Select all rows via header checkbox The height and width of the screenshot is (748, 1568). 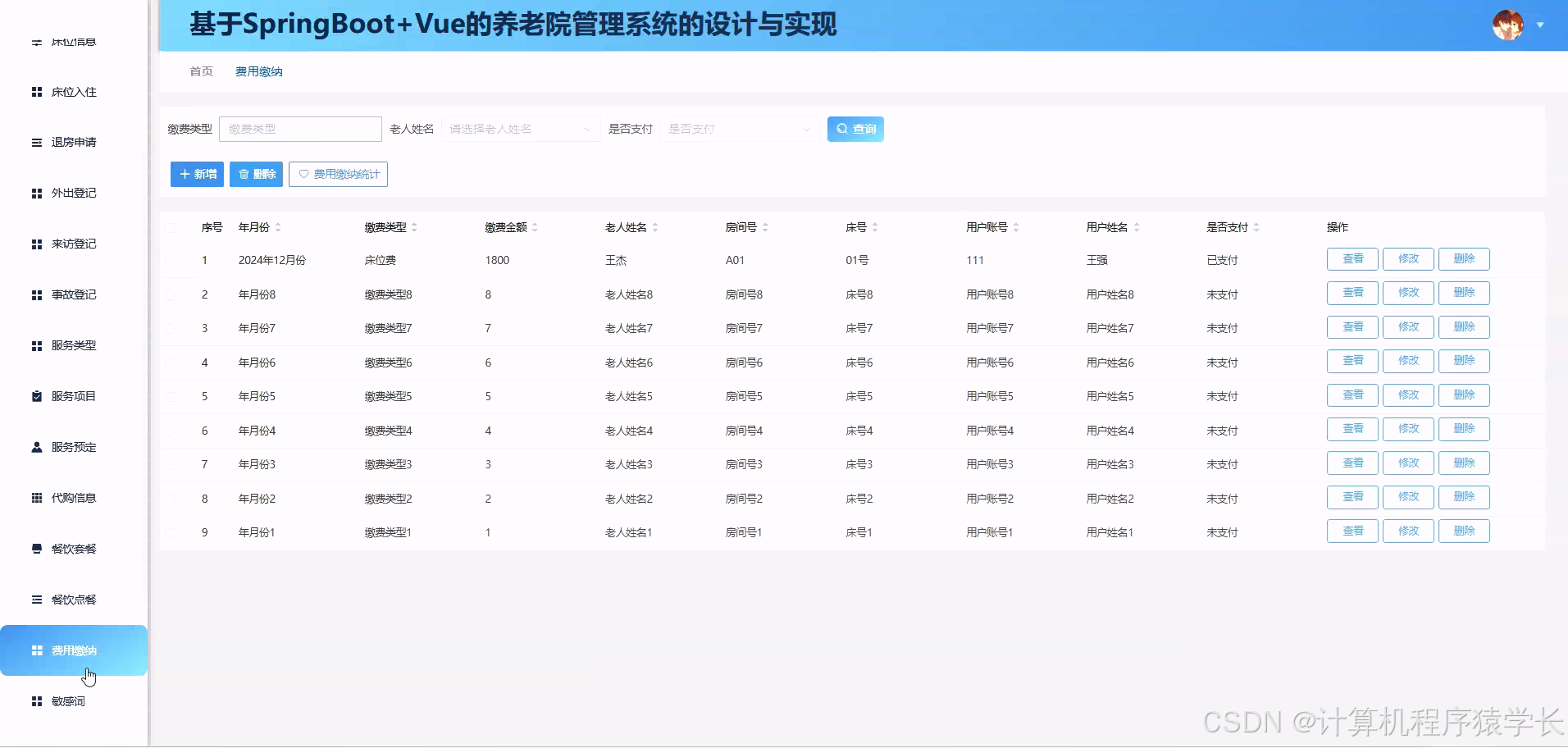click(x=171, y=227)
